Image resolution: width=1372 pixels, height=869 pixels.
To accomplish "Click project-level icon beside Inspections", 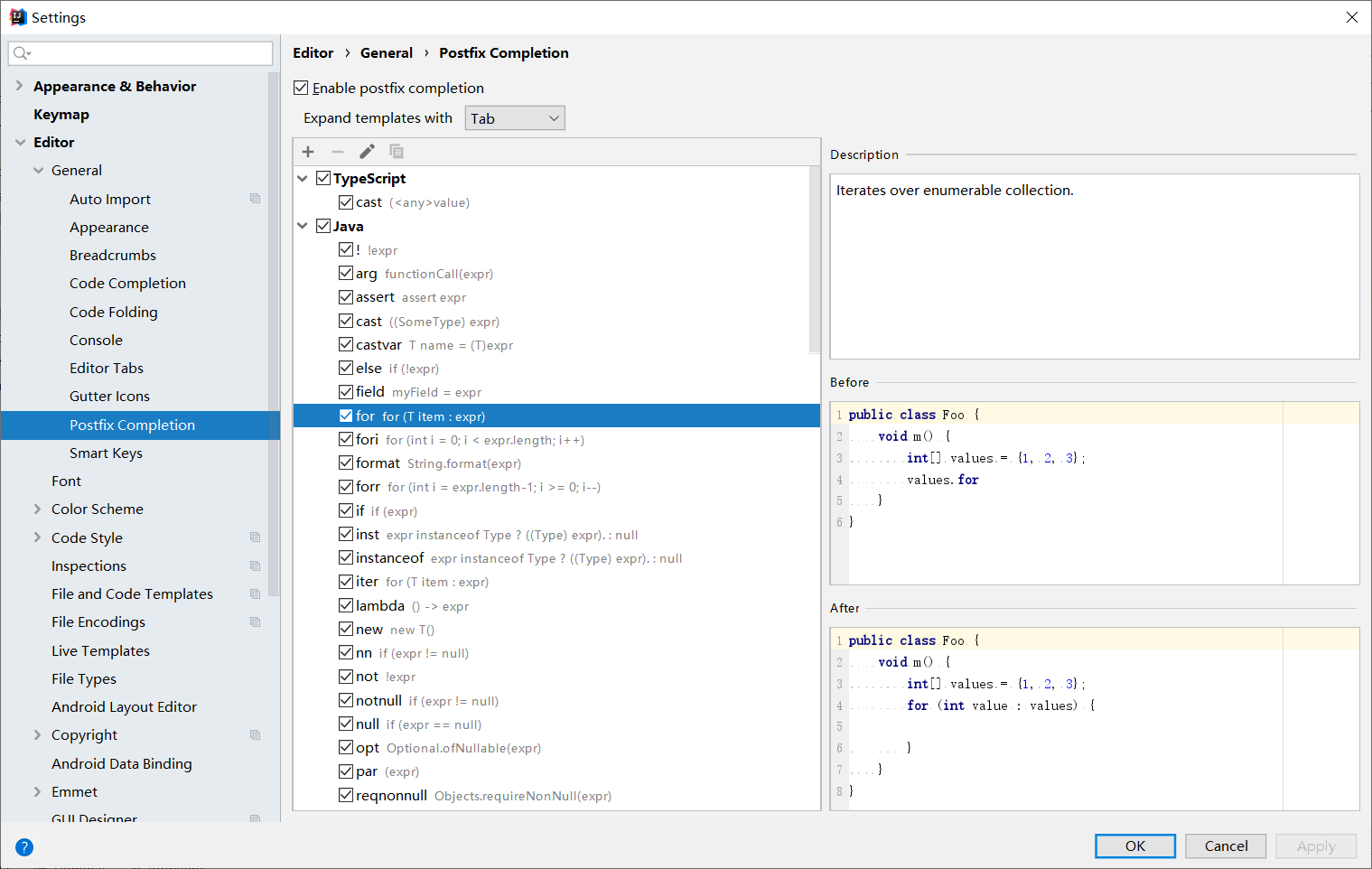I will coord(256,566).
